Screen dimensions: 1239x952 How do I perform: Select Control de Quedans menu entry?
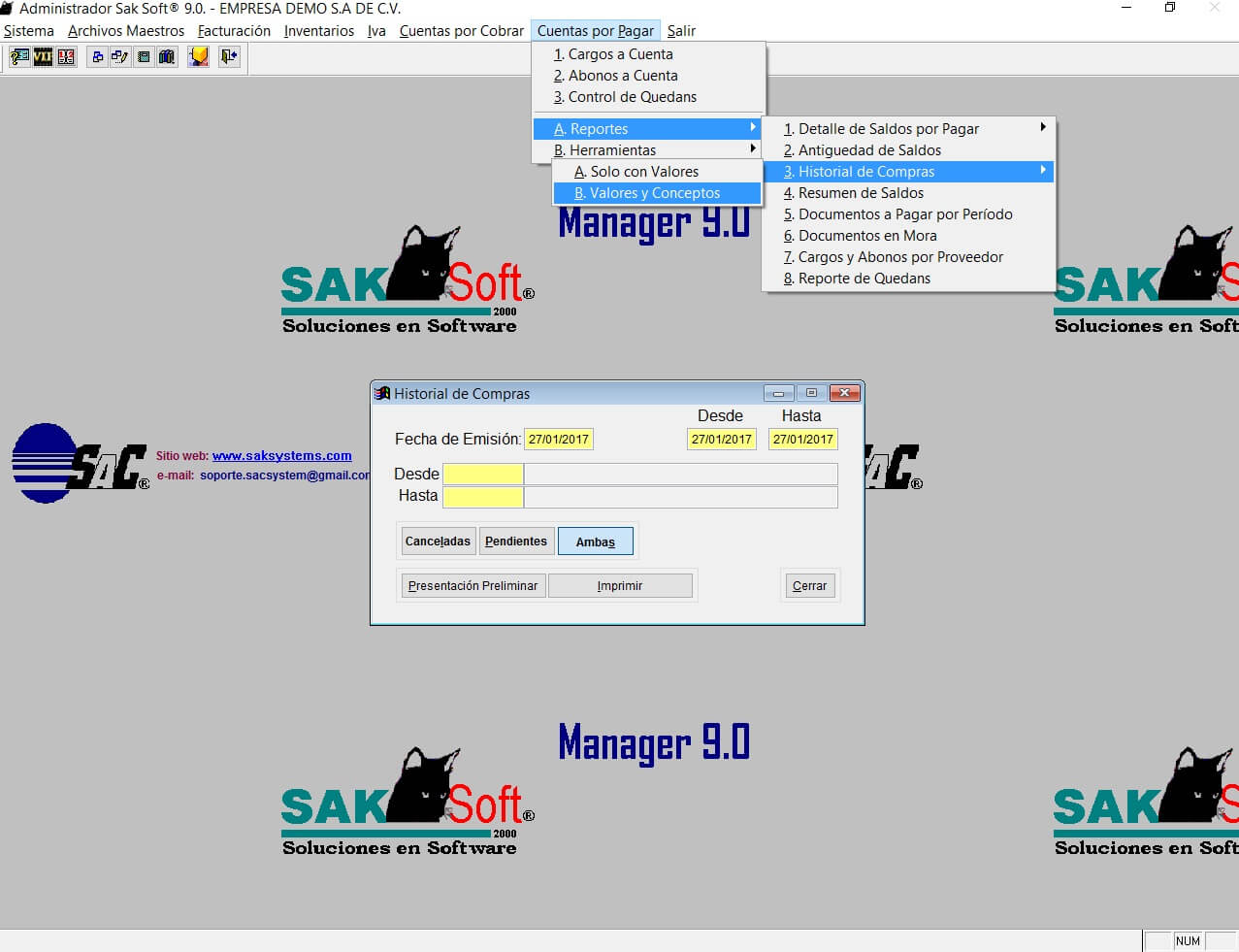[x=649, y=97]
